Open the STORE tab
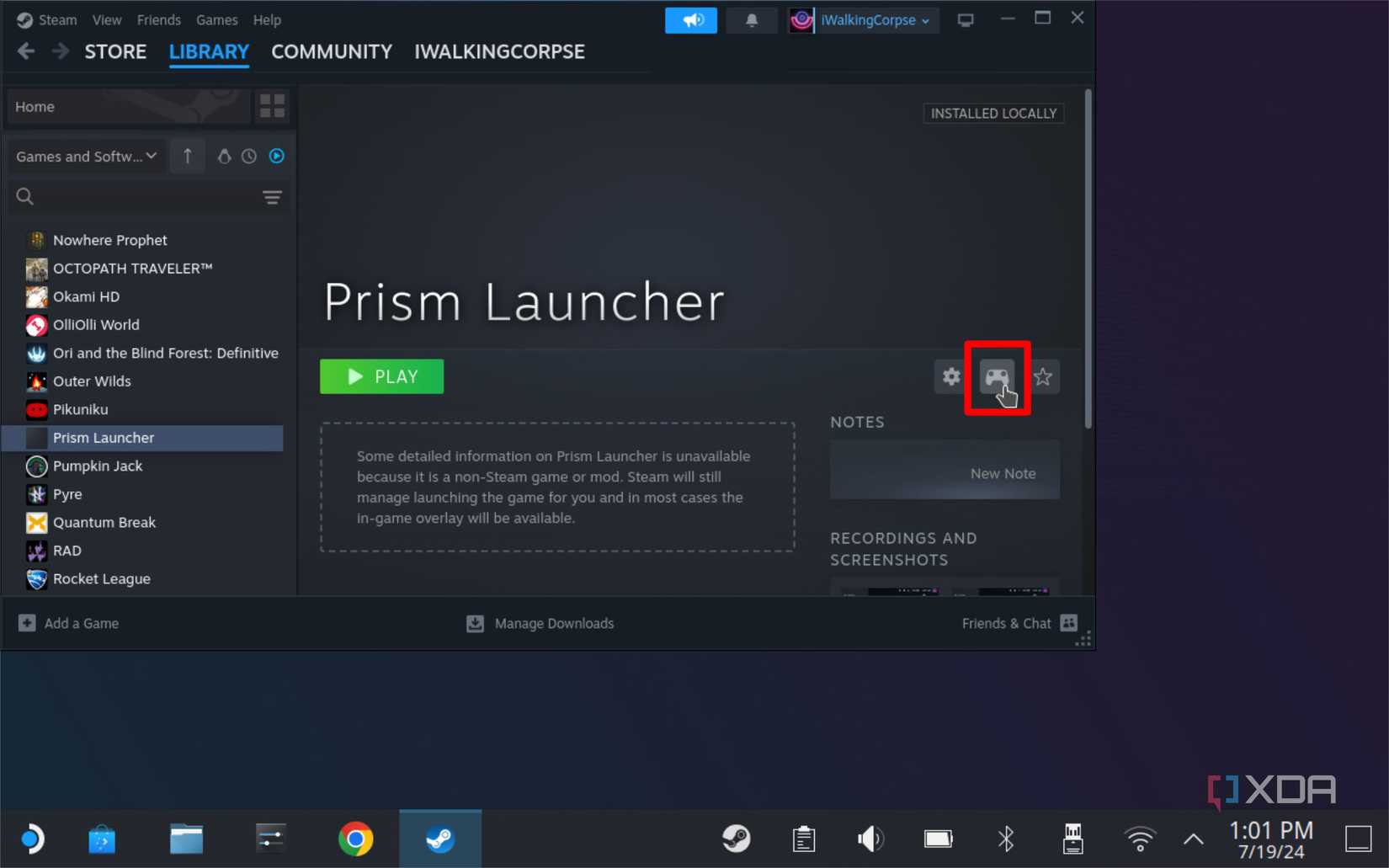This screenshot has width=1389, height=868. pos(115,51)
